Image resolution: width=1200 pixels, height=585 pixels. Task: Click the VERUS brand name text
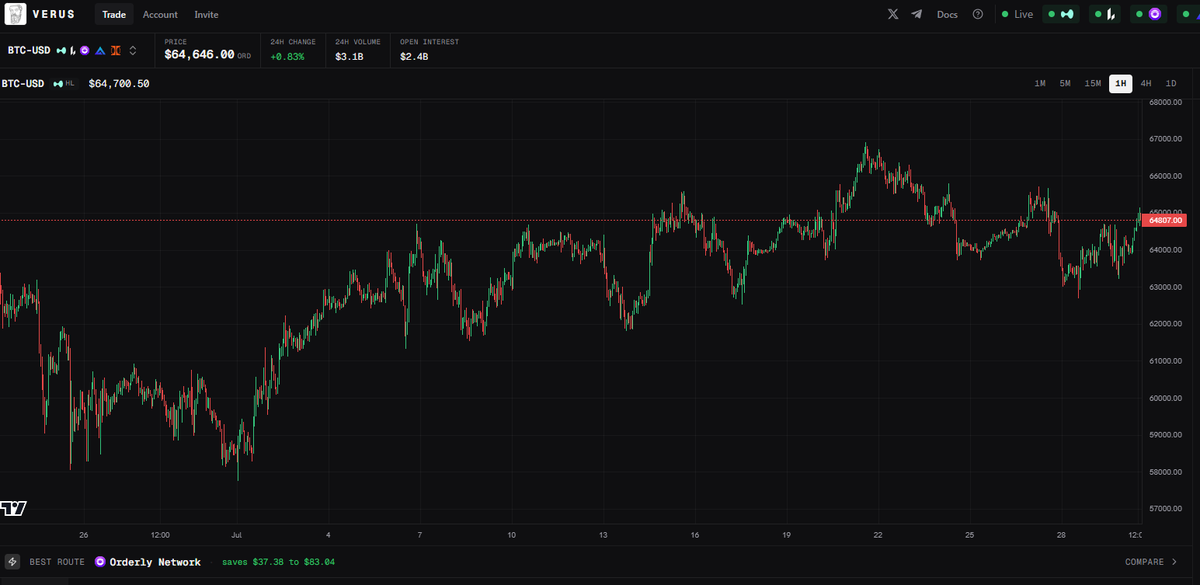coord(54,15)
